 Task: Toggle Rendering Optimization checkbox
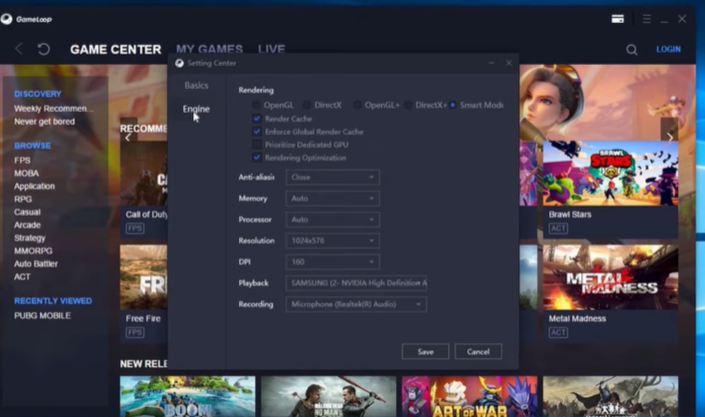tap(257, 158)
